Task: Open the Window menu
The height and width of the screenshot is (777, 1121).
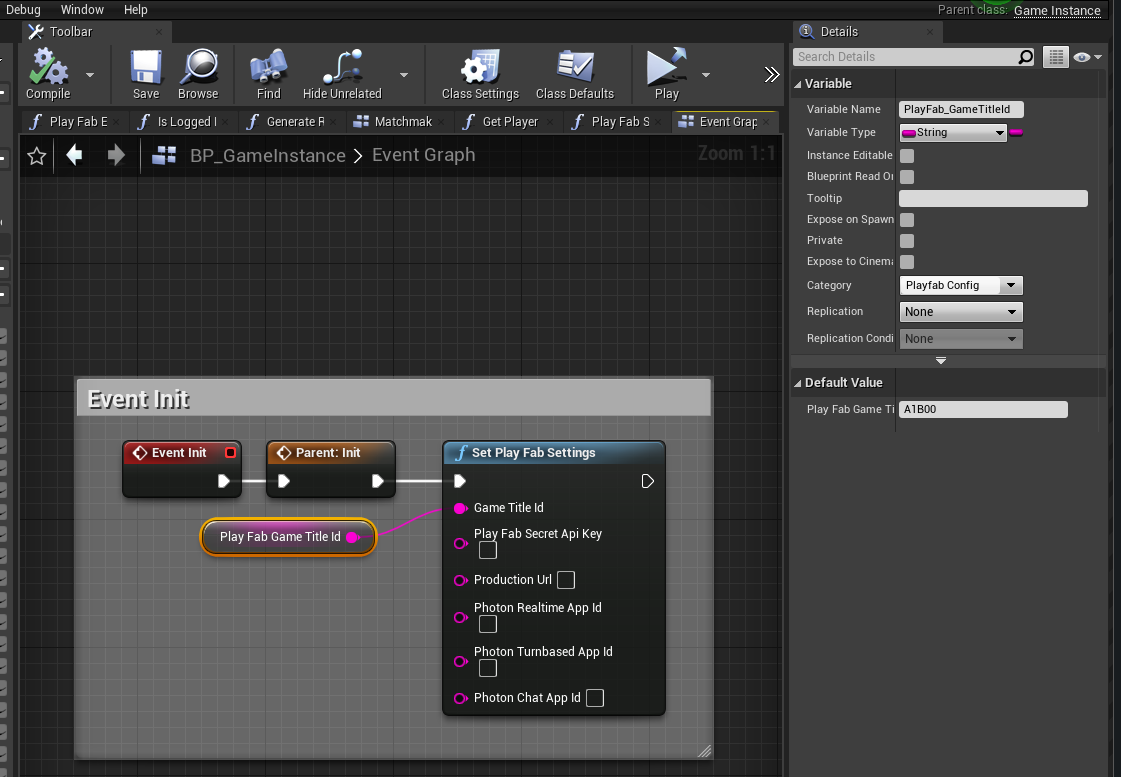Action: tap(82, 10)
